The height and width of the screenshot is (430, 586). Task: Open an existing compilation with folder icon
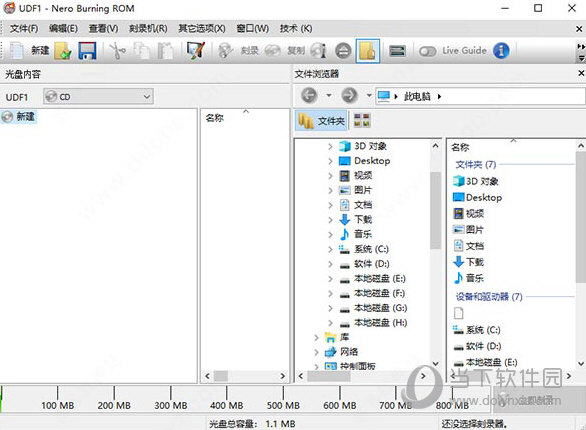[x=63, y=50]
